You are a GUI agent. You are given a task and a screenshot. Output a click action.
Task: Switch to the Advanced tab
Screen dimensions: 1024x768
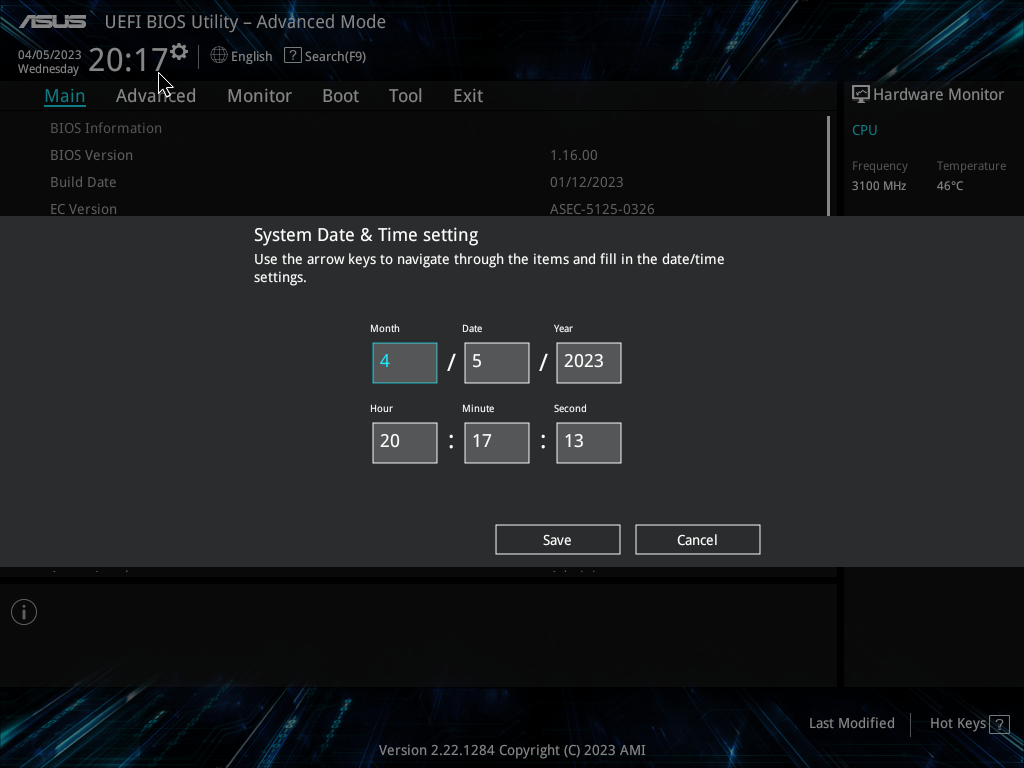coord(156,95)
